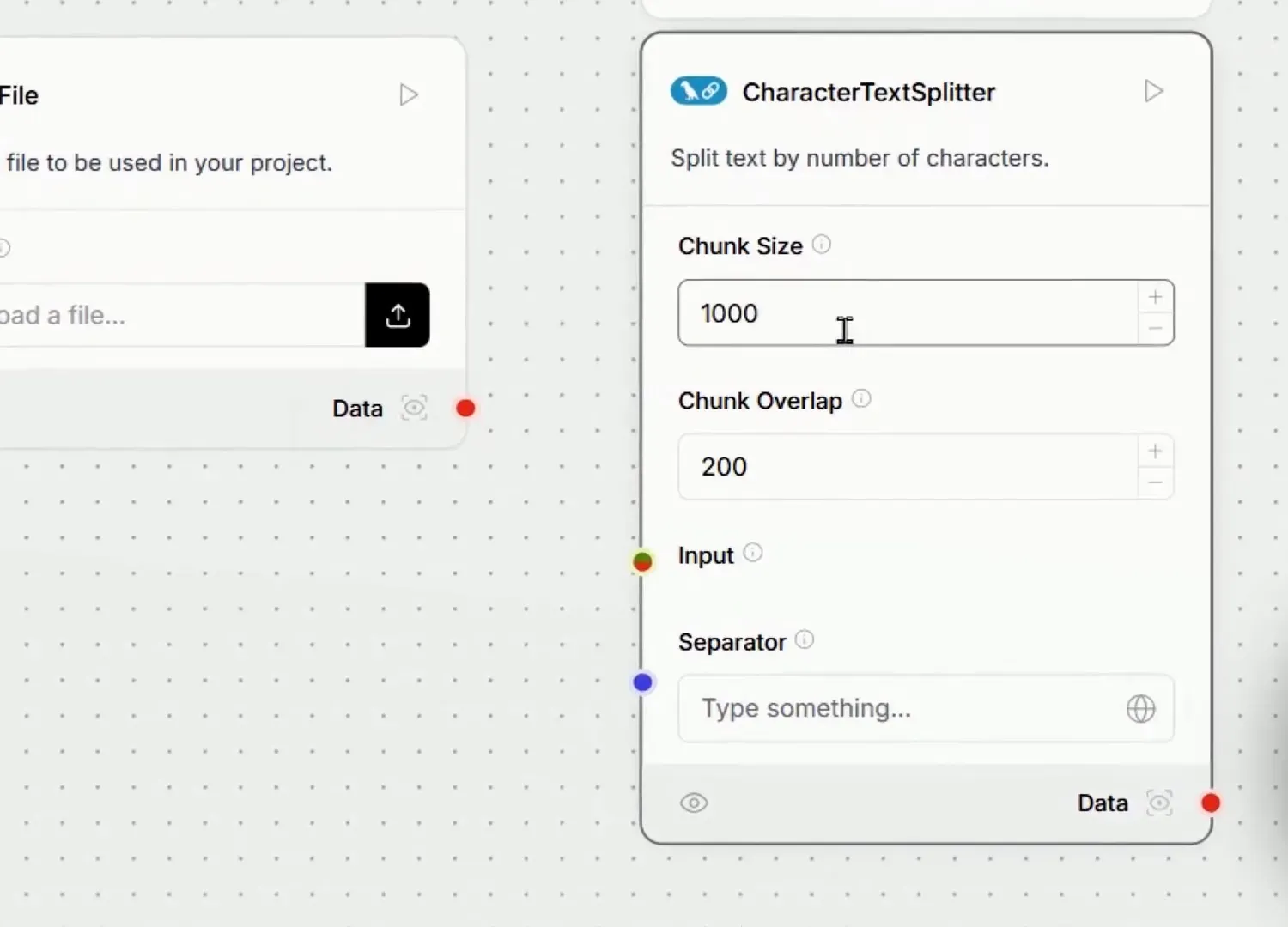Open Chunk Size info tooltip
Screen dimensions: 1288x927
pyautogui.click(x=822, y=245)
